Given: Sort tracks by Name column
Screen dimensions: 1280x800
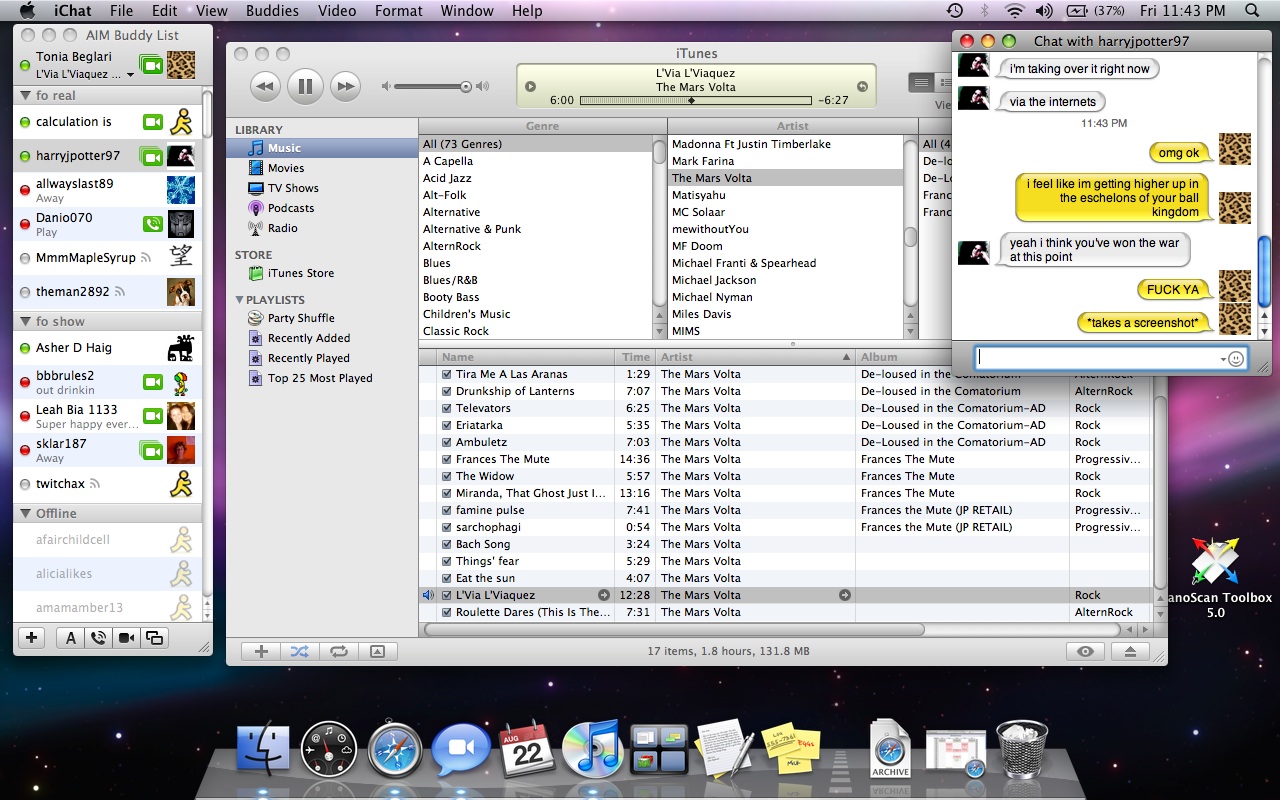Looking at the screenshot, I should coord(525,357).
